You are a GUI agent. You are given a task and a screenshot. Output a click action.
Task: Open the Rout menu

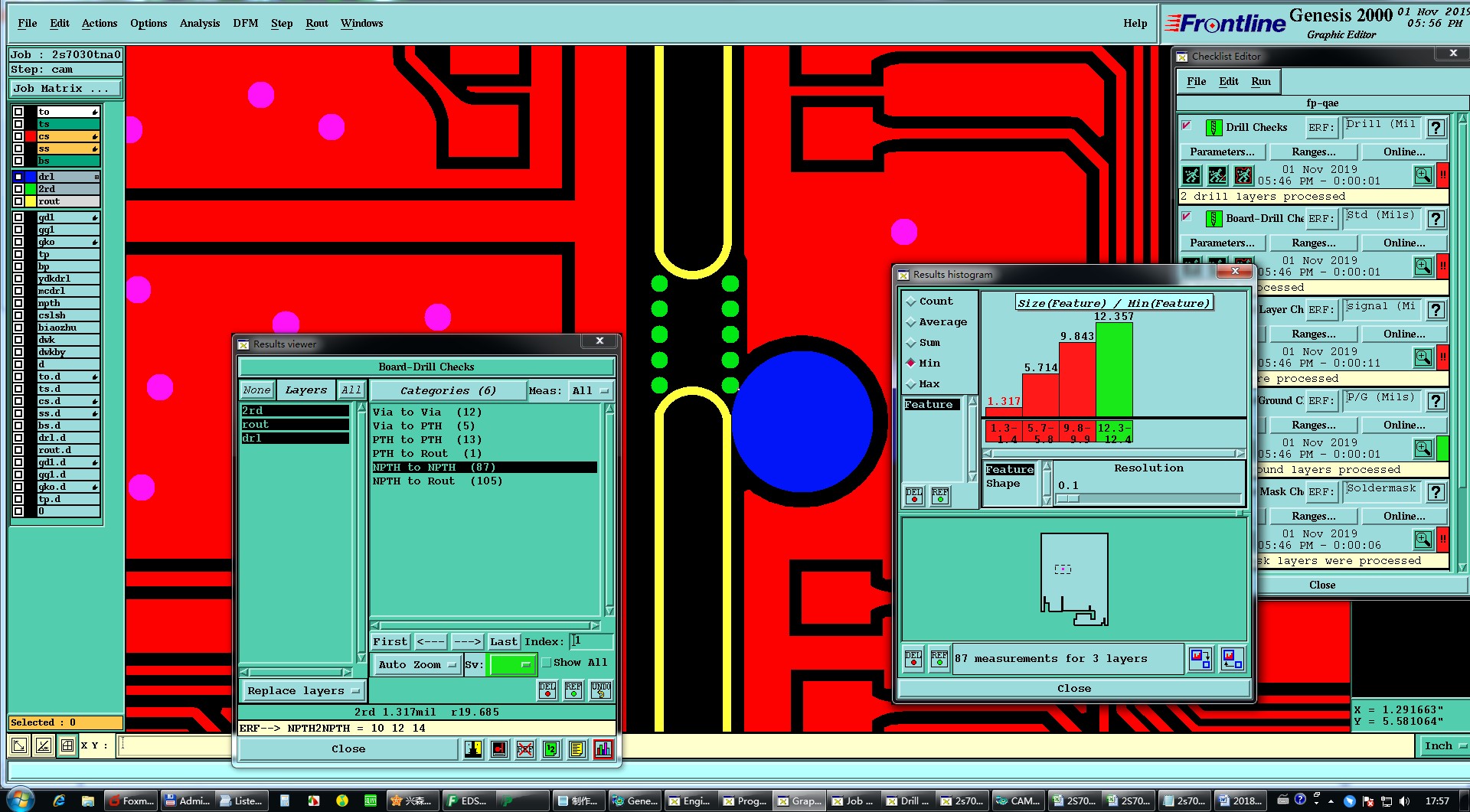click(317, 23)
